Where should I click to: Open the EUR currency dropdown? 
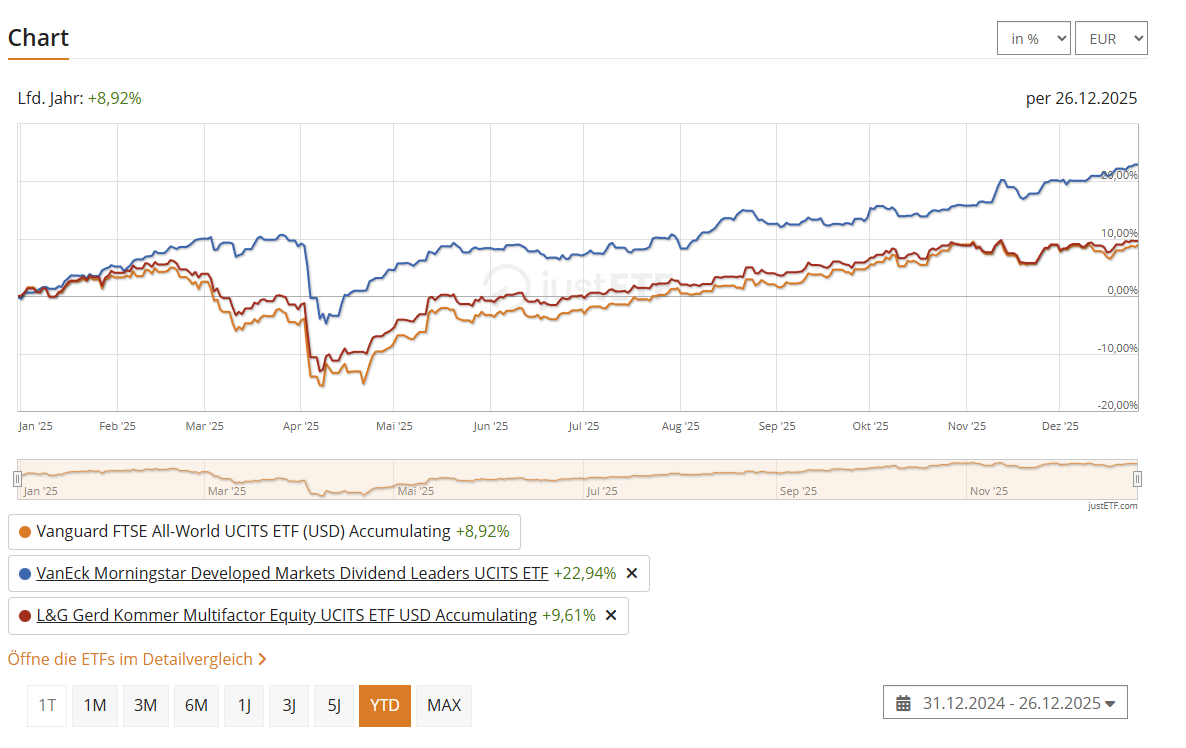(1110, 39)
